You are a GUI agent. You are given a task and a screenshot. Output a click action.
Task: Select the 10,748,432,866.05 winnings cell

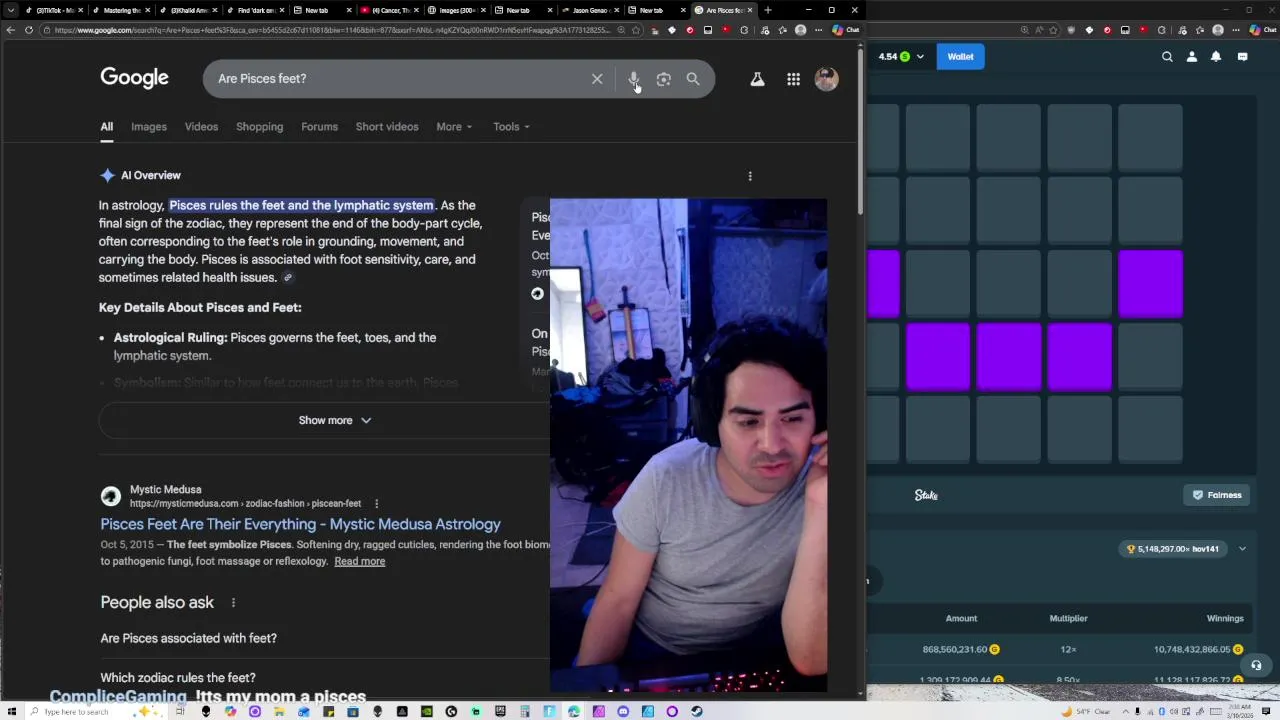[1198, 650]
